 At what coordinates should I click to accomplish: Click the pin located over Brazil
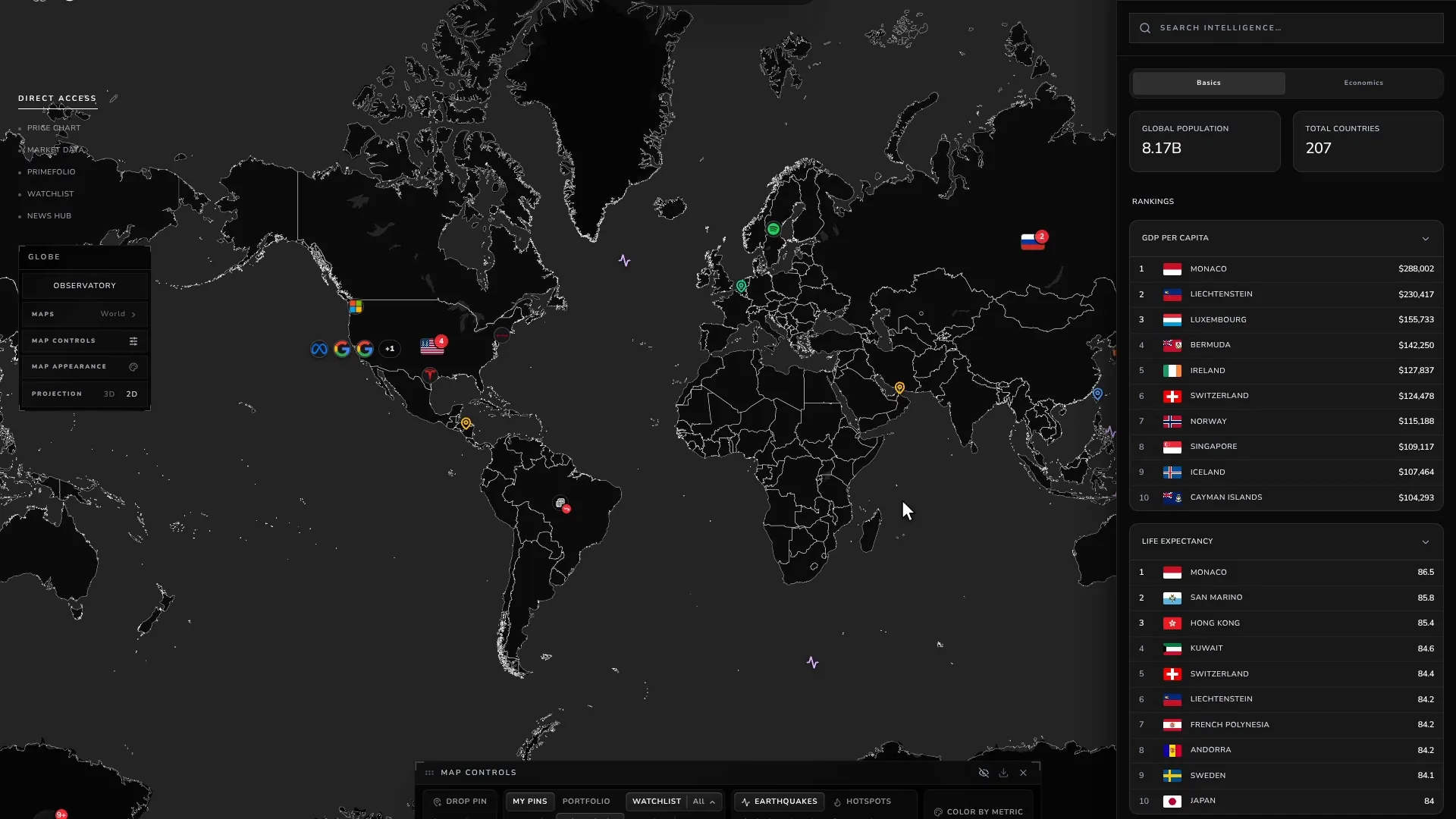[x=562, y=504]
